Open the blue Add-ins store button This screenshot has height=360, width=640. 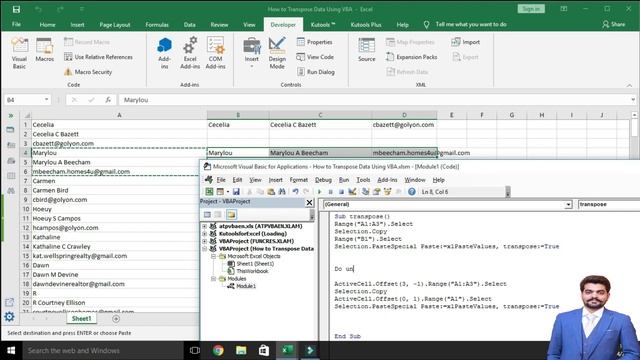coord(164,53)
